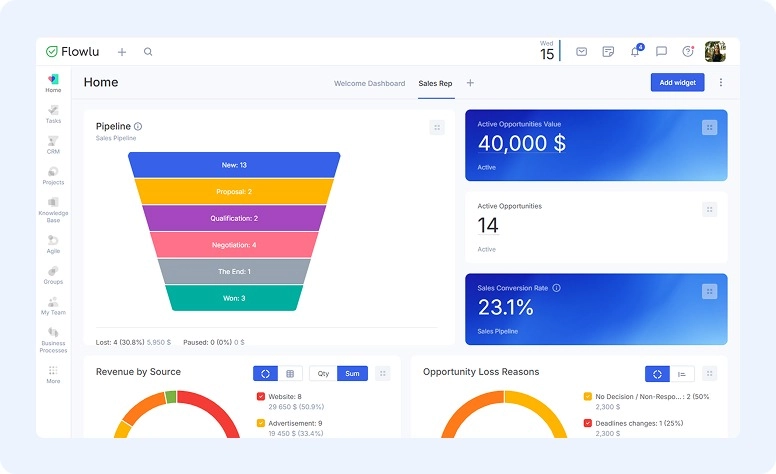The image size is (776, 474).
Task: Click Sales Conversion Rate info icon
Action: click(x=556, y=288)
